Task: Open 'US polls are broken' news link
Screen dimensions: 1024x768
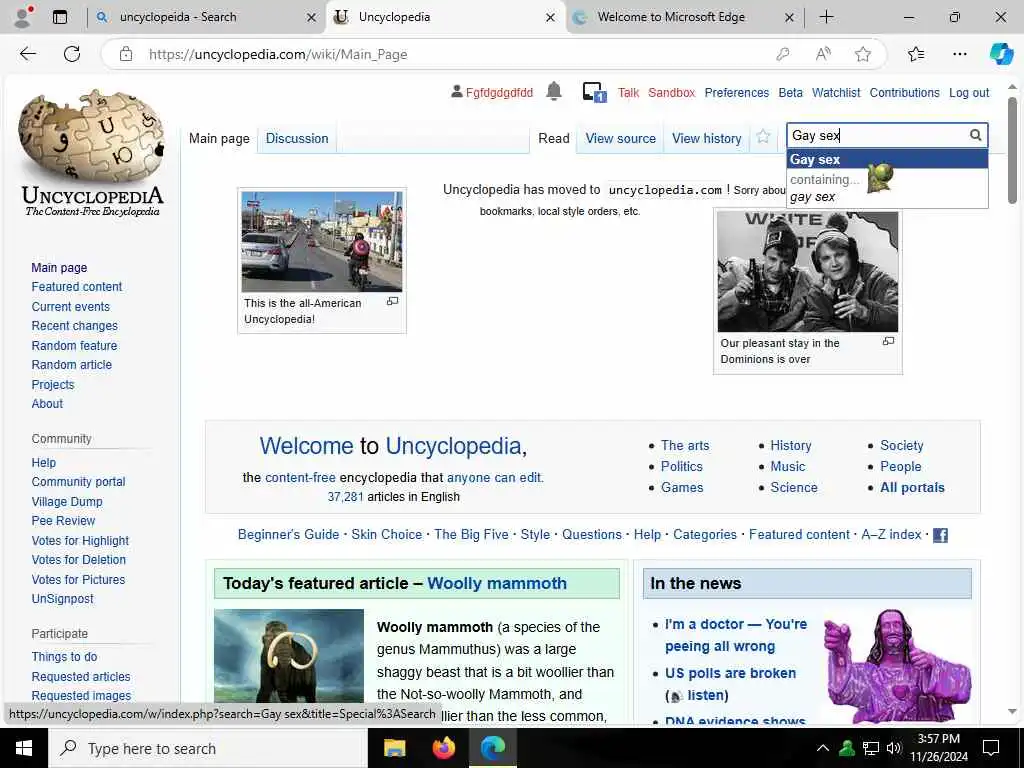Action: tap(730, 673)
